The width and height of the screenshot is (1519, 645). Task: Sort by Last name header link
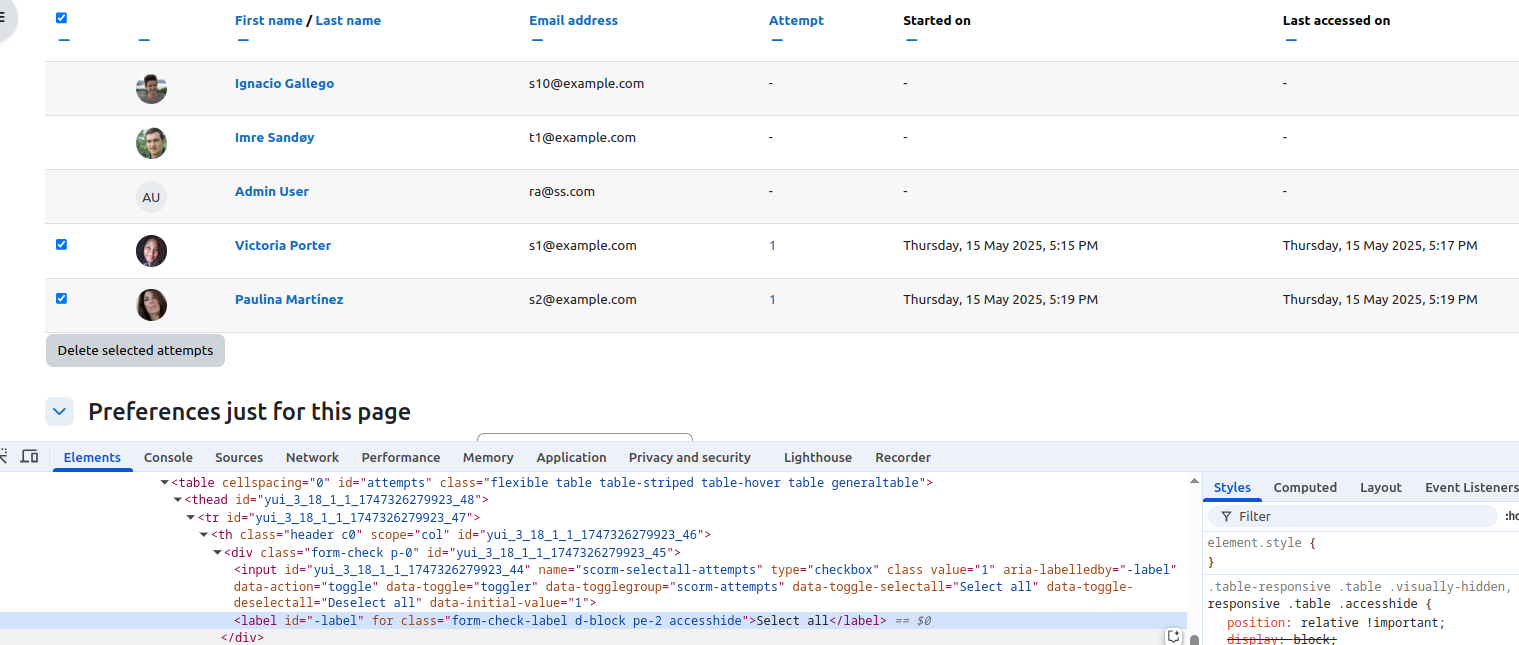pos(348,20)
